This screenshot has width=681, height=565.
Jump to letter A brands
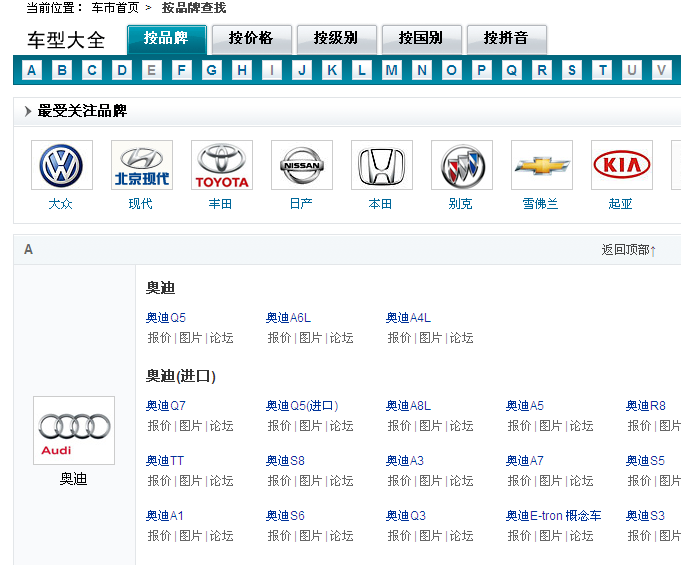pyautogui.click(x=32, y=70)
